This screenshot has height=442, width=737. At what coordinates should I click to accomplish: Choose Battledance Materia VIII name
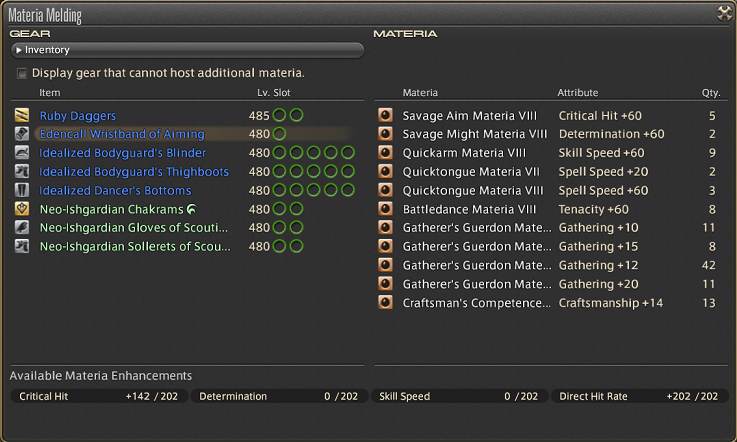tap(469, 209)
